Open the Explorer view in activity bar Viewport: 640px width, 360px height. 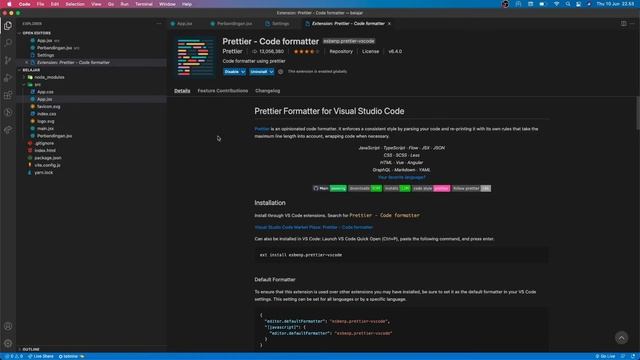click(x=8, y=26)
